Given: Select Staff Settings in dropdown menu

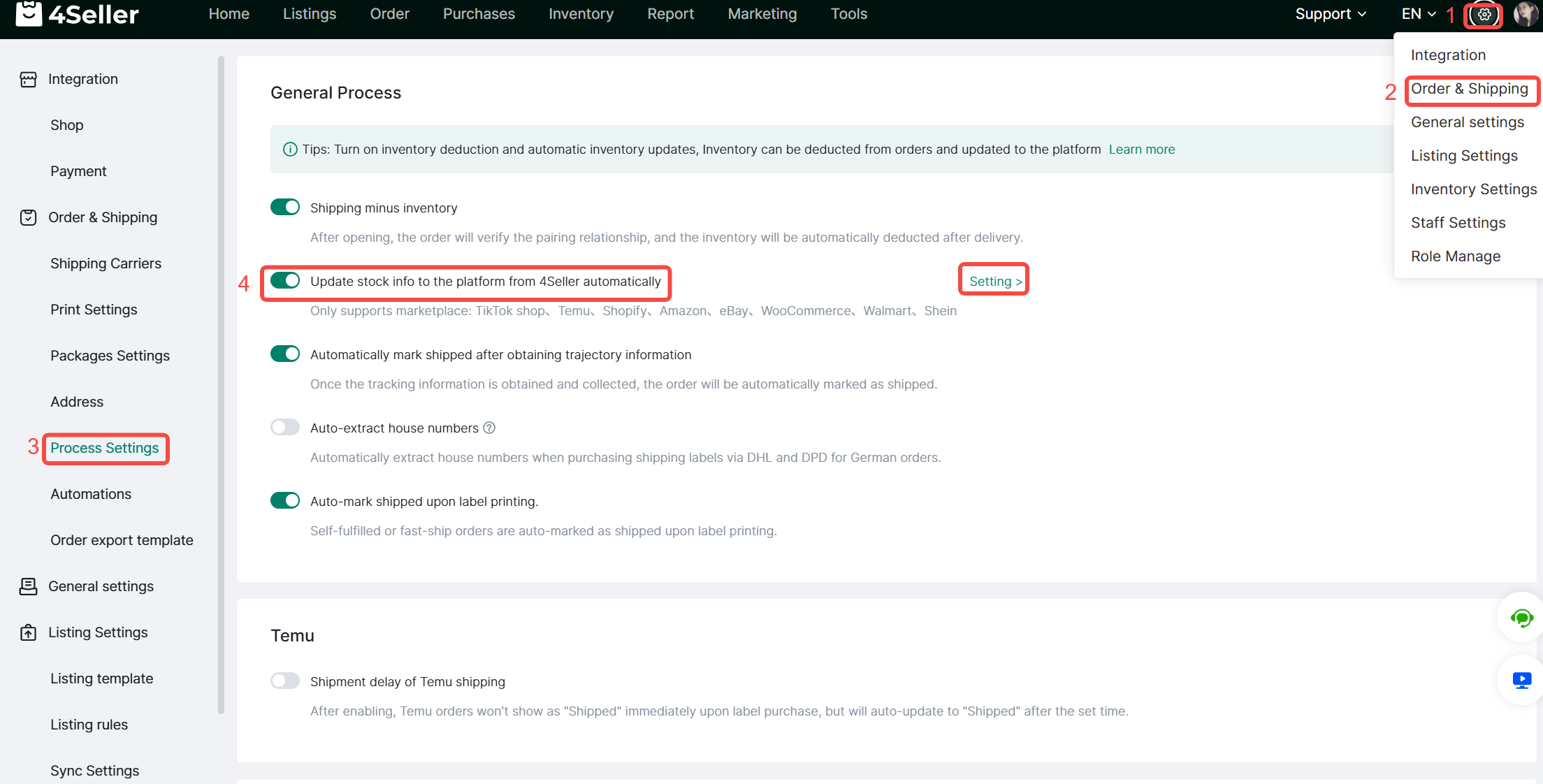Looking at the screenshot, I should click(x=1458, y=222).
